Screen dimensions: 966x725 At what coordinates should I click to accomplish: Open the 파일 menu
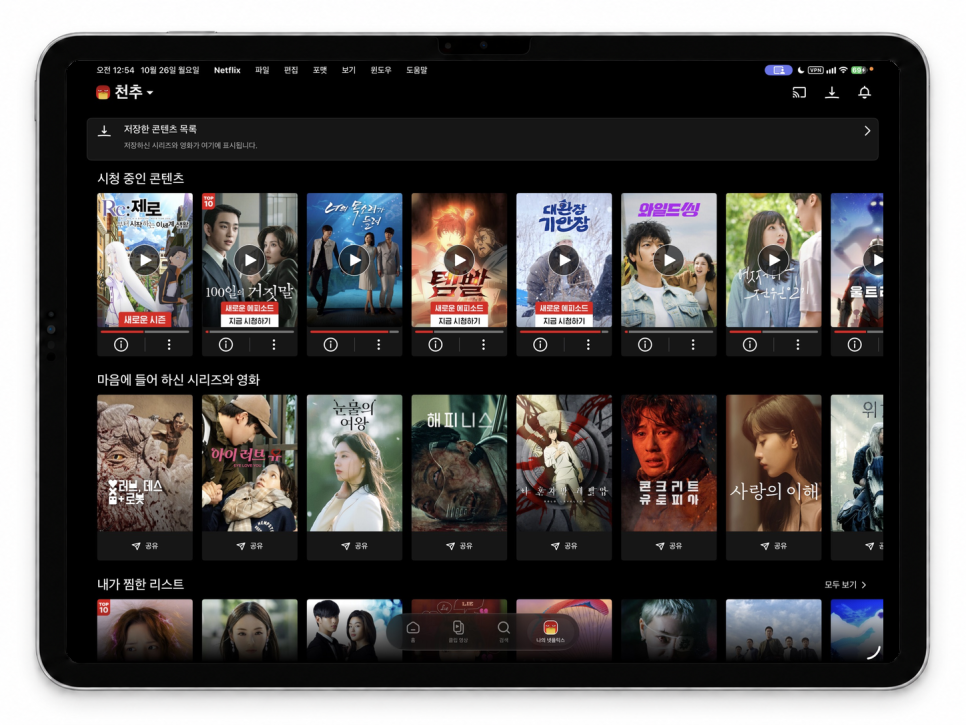(x=262, y=70)
